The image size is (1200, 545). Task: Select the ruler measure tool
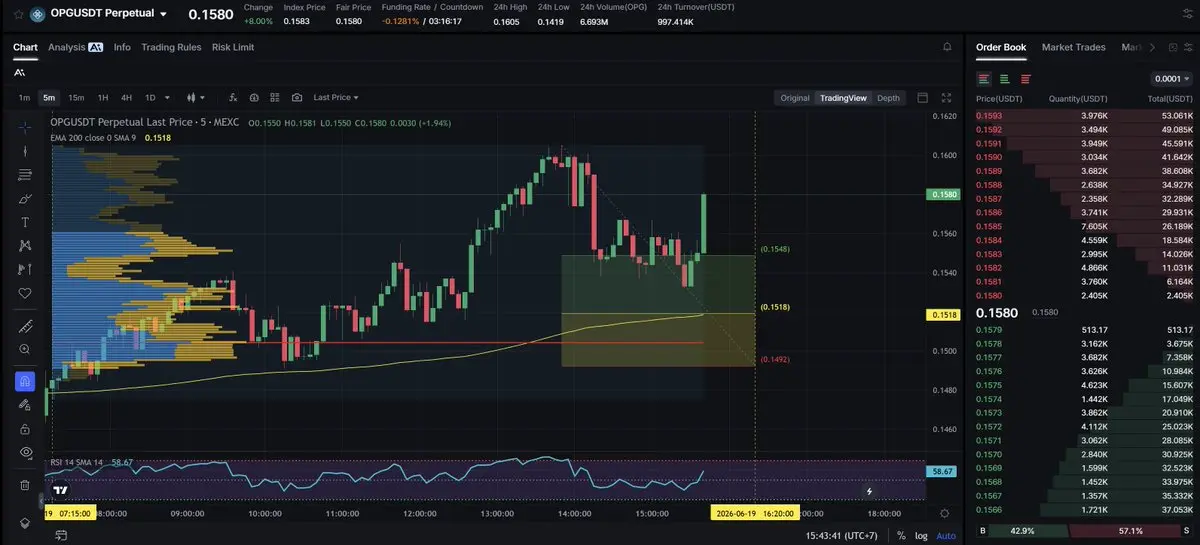tap(25, 326)
